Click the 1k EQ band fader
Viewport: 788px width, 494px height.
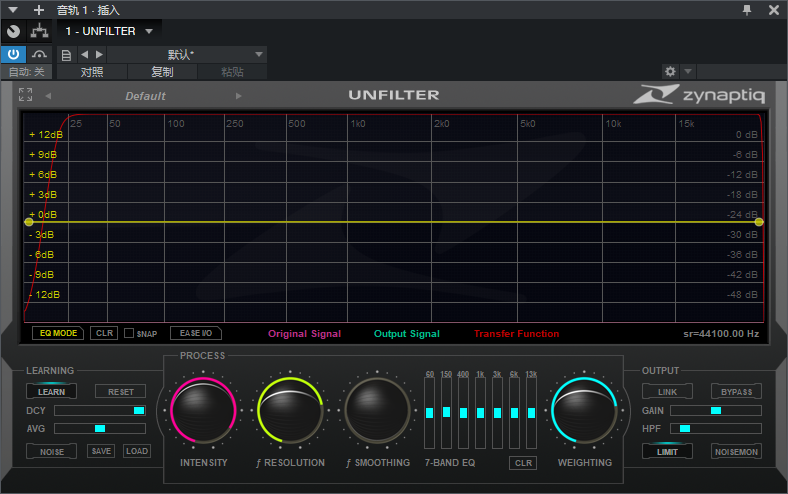click(480, 413)
